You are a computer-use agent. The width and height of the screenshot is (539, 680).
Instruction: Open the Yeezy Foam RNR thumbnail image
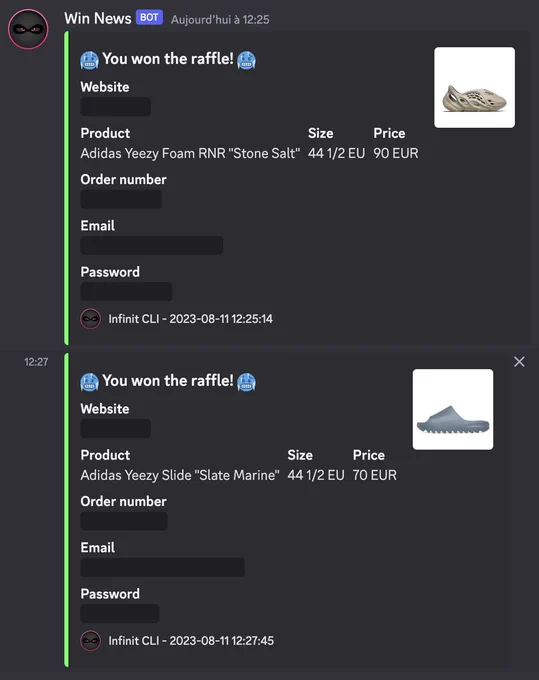[x=474, y=88]
